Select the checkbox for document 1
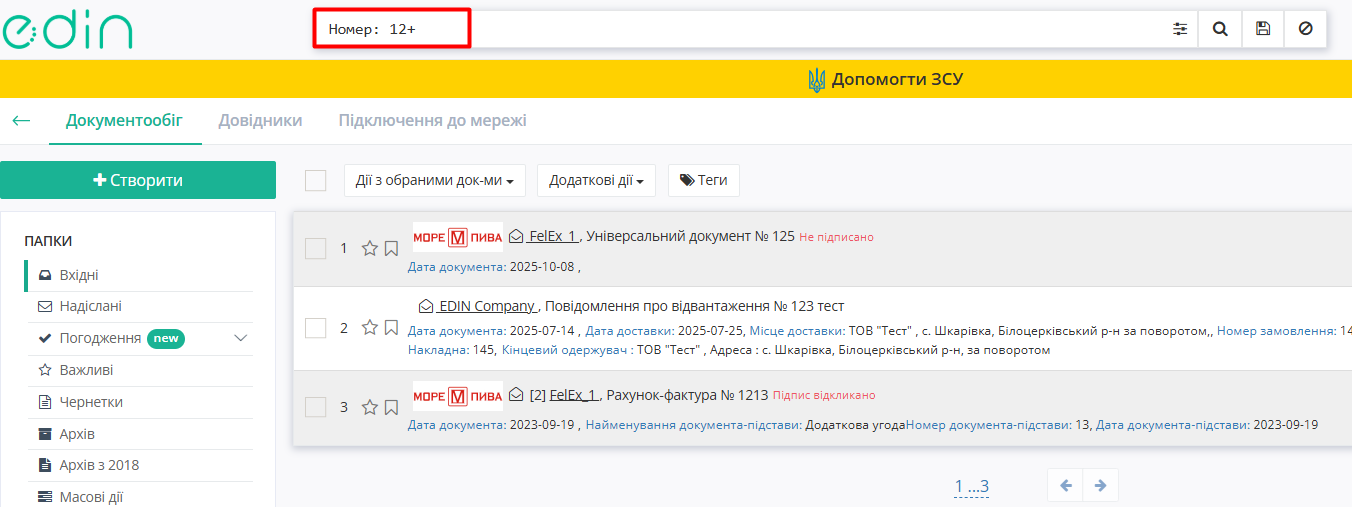 coord(316,248)
